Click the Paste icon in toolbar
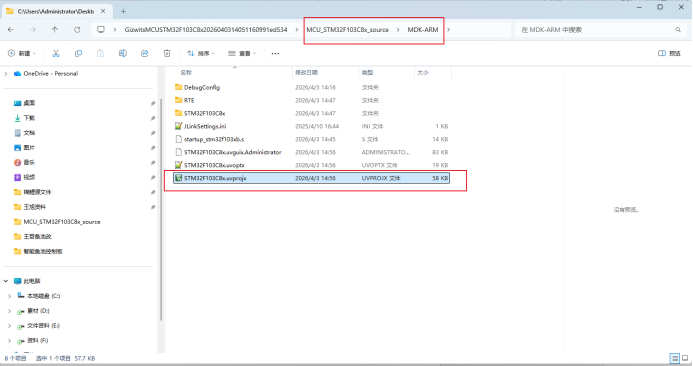The height and width of the screenshot is (366, 693). click(100, 53)
